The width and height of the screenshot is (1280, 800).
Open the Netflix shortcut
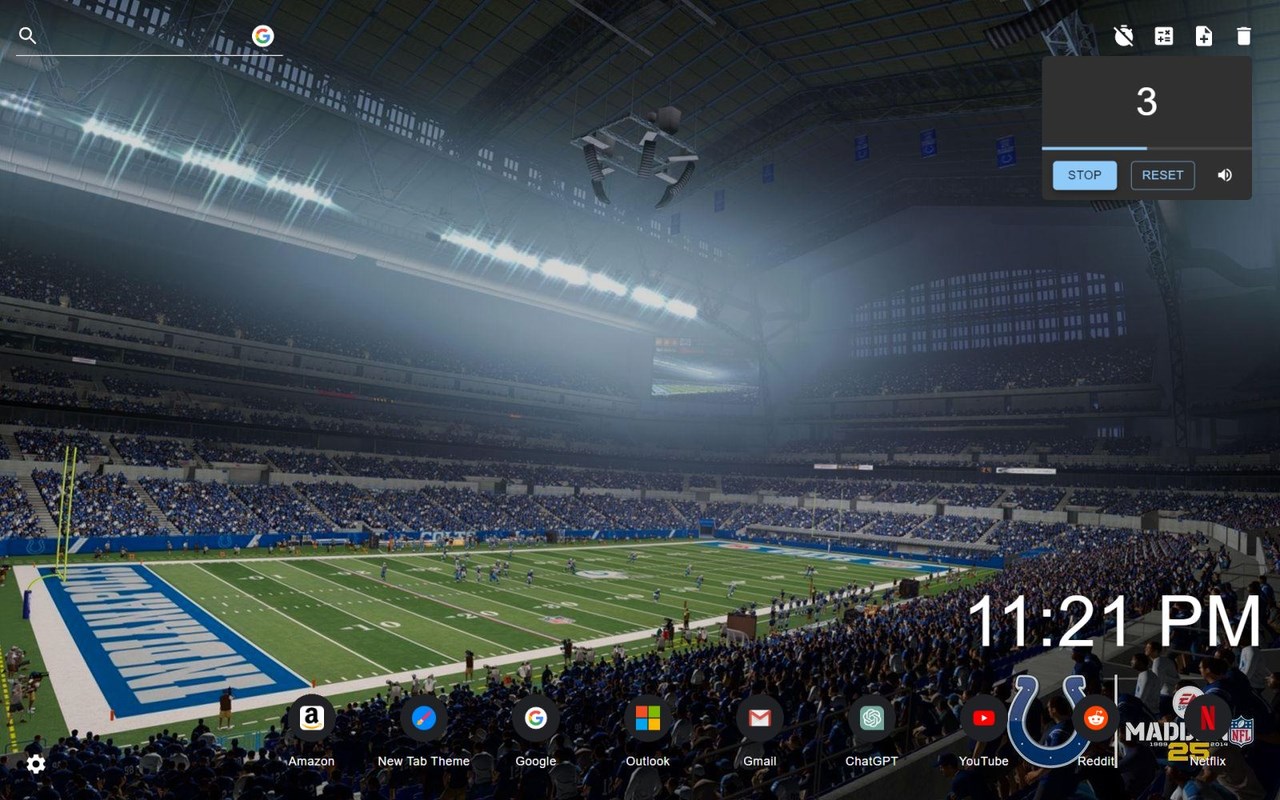tap(1208, 731)
